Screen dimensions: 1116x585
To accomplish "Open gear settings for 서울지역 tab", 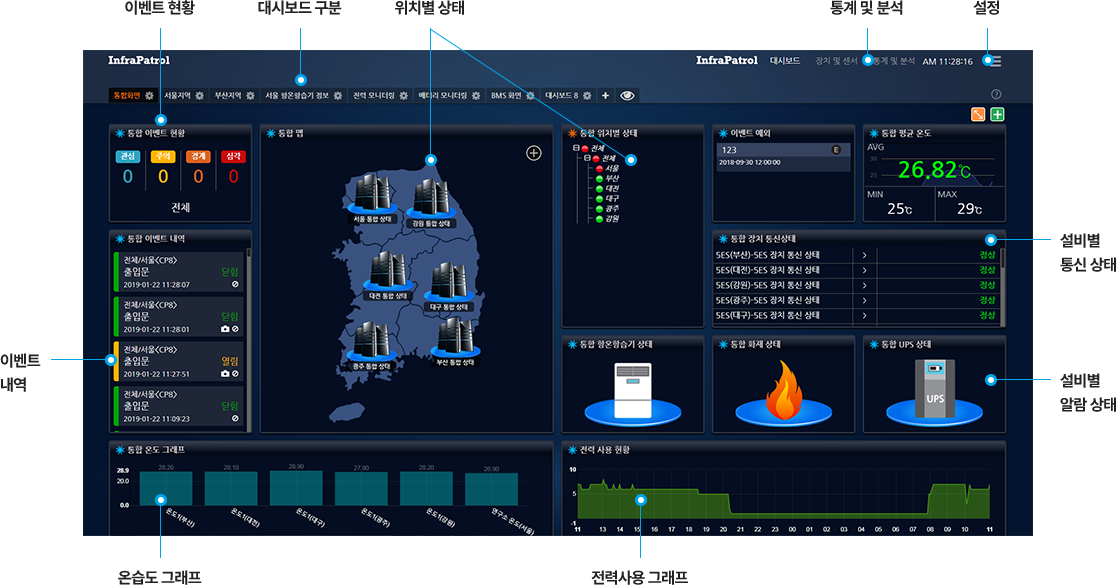I will [200, 96].
